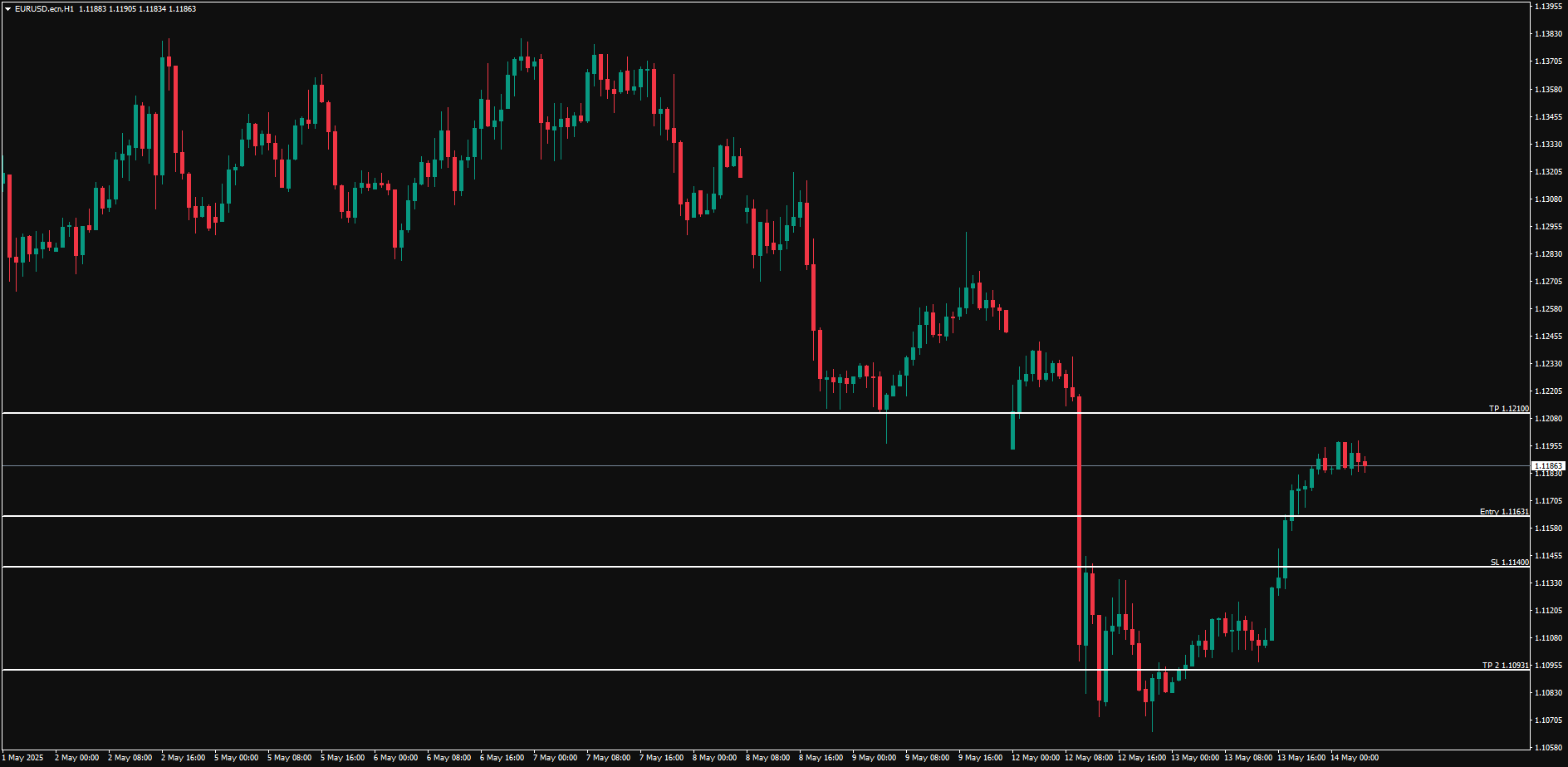Click the 1.10580 price scale label

(x=1548, y=747)
